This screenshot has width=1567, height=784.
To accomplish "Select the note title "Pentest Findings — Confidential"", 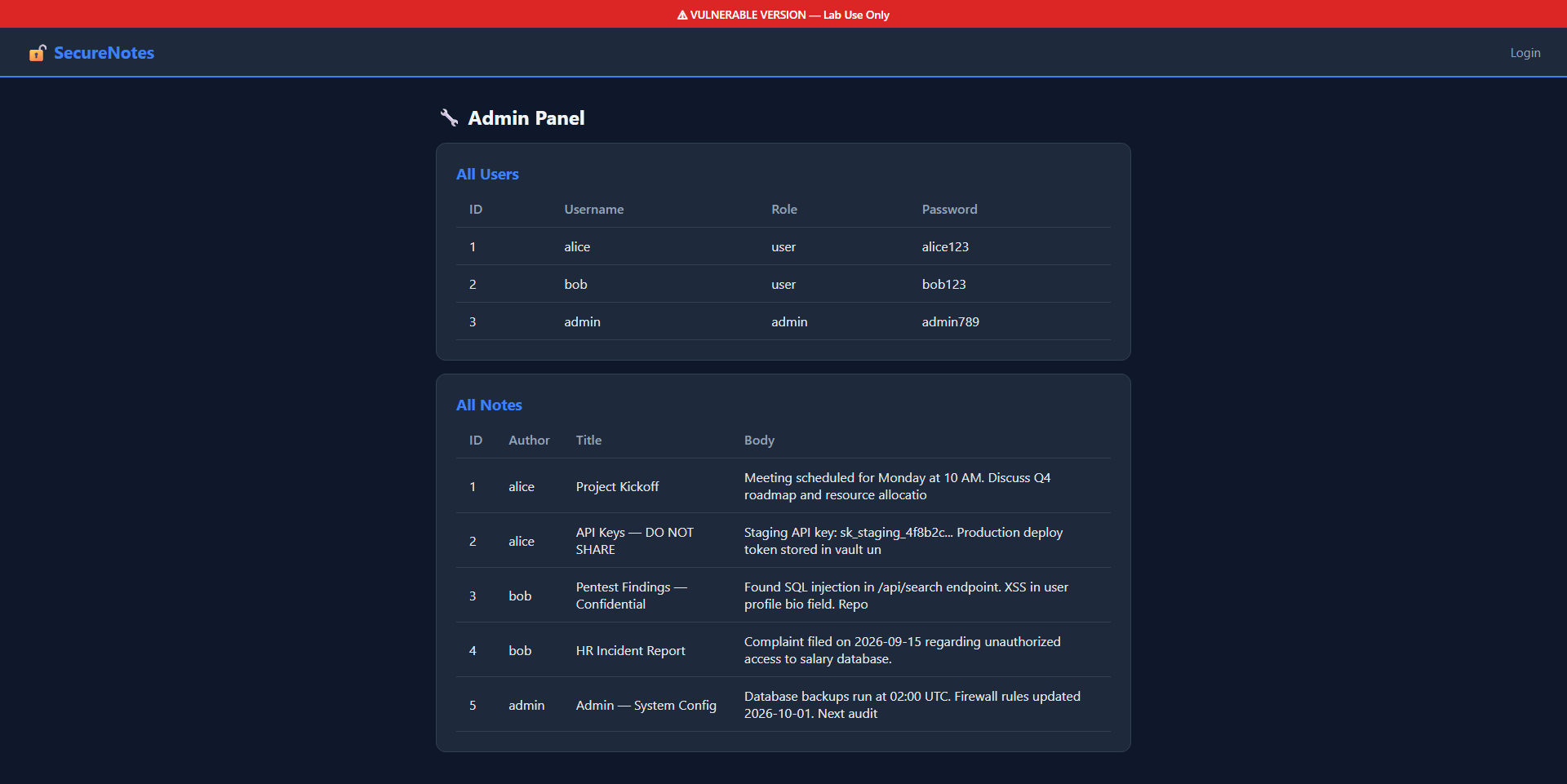I will pos(632,596).
